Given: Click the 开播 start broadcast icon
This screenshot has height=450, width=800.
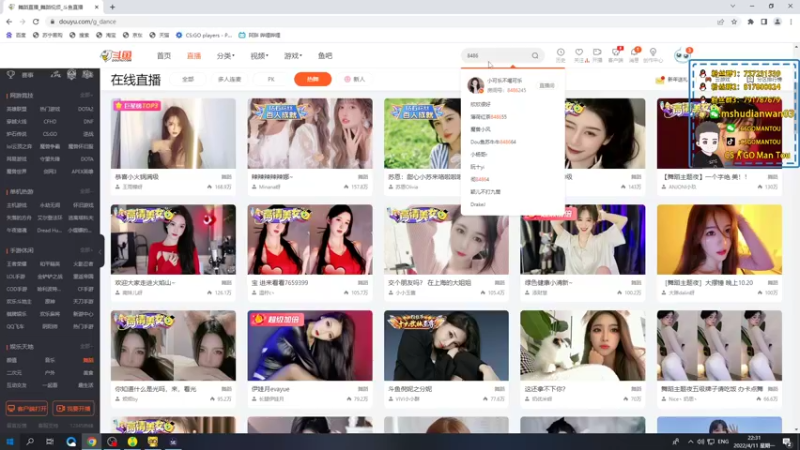Looking at the screenshot, I should point(597,55).
